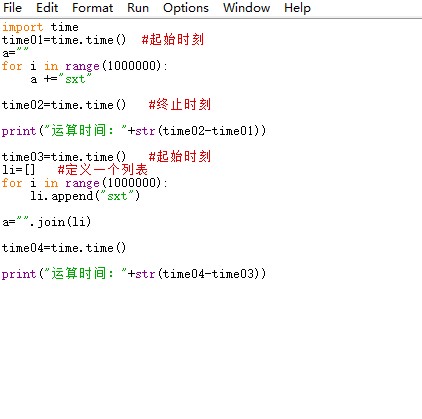This screenshot has height=419, width=422.
Task: Click the time04=time.time() line
Action: 64,248
